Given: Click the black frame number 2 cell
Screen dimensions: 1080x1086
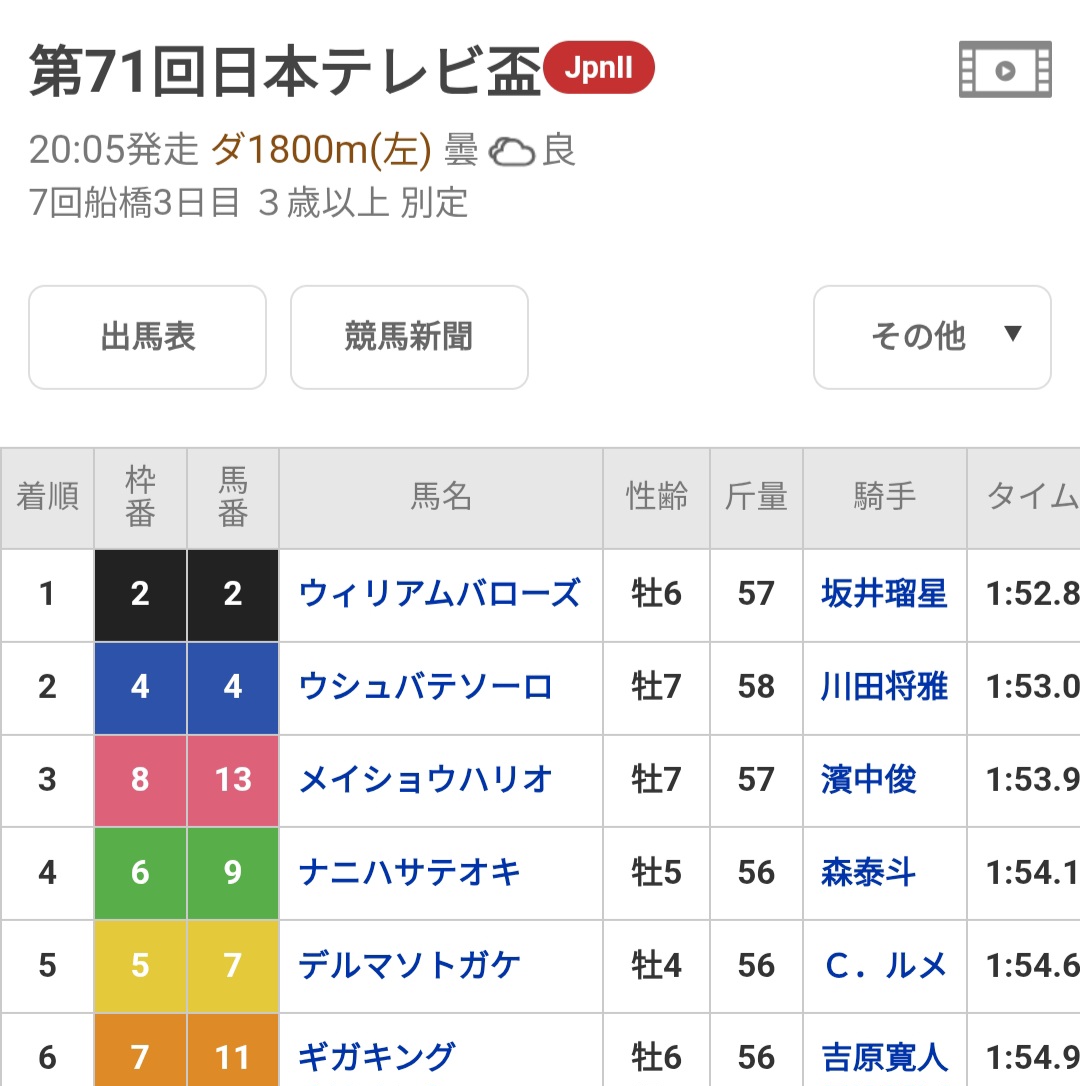Looking at the screenshot, I should click(x=140, y=594).
